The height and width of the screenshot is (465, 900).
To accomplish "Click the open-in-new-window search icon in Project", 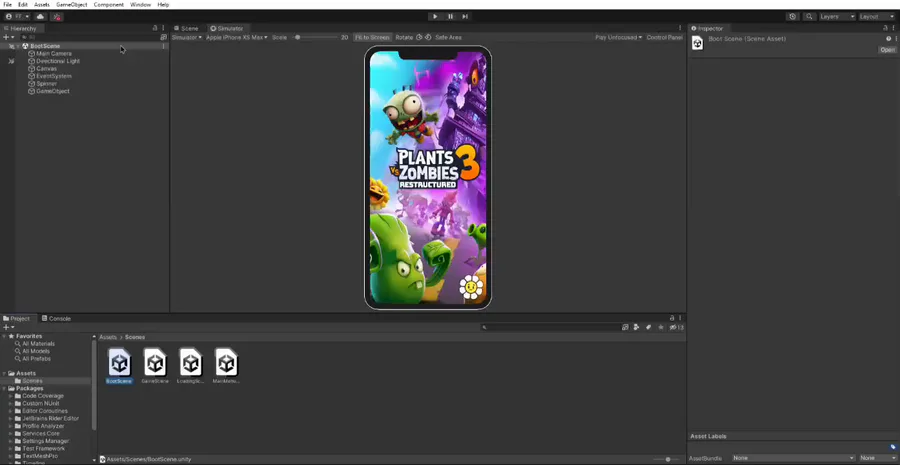I will (x=625, y=327).
